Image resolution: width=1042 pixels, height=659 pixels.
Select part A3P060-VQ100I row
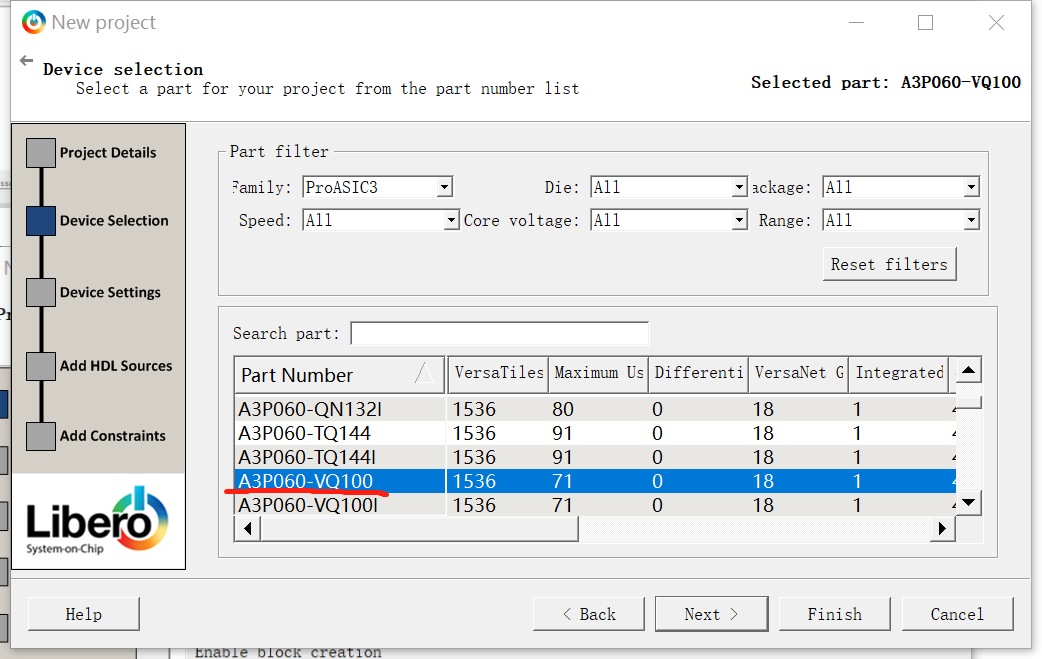(x=595, y=505)
